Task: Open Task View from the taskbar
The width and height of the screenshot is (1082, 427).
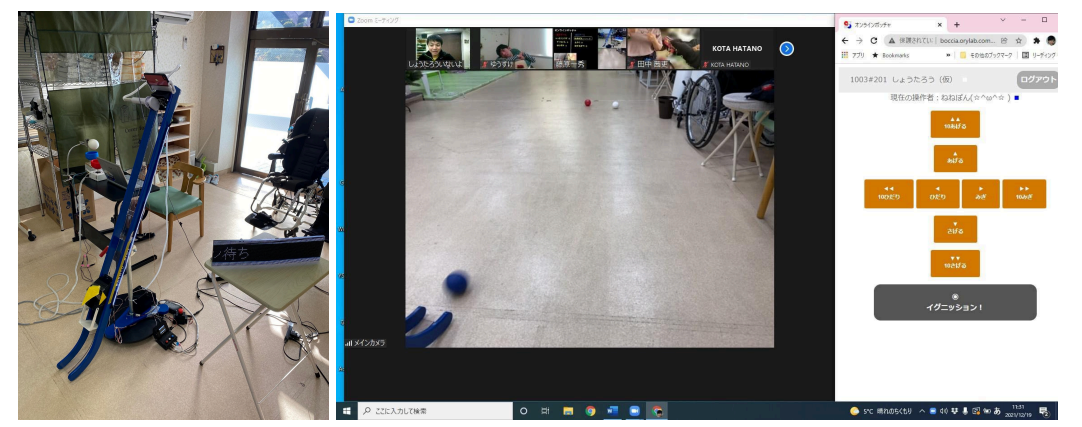Action: point(545,410)
